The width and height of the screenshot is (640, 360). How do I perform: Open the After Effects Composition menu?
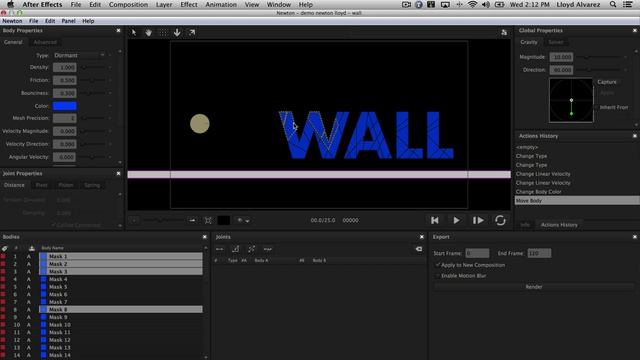tap(128, 4)
